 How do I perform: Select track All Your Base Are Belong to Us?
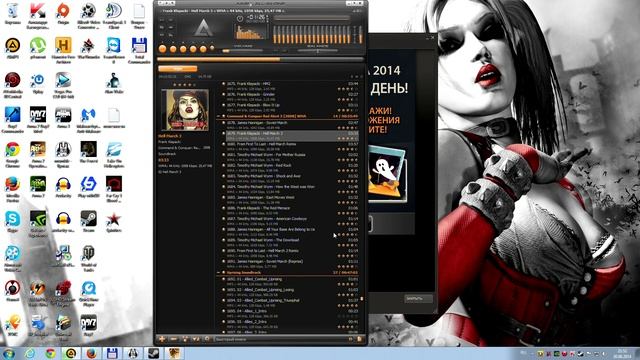(x=291, y=232)
